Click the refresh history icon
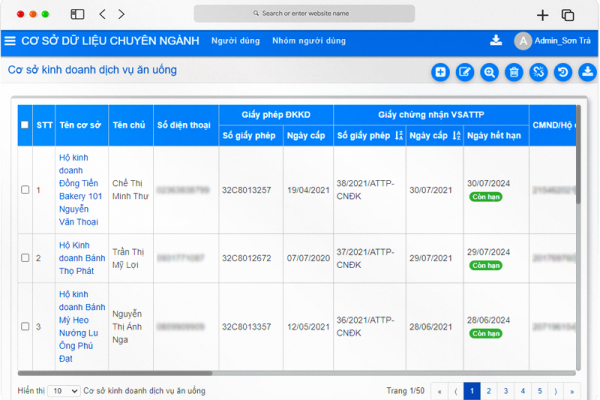The width and height of the screenshot is (600, 400). (x=563, y=72)
